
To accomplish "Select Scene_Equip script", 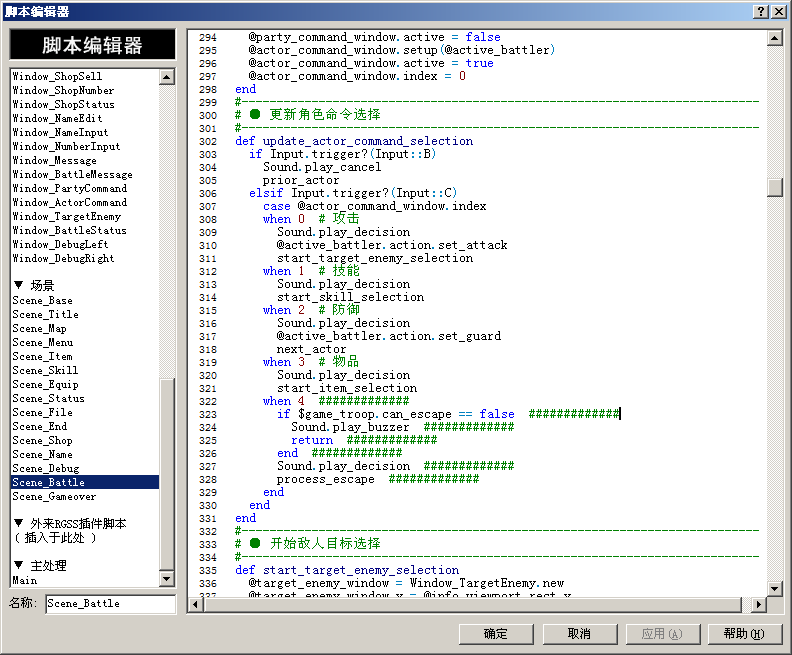I will pos(45,385).
